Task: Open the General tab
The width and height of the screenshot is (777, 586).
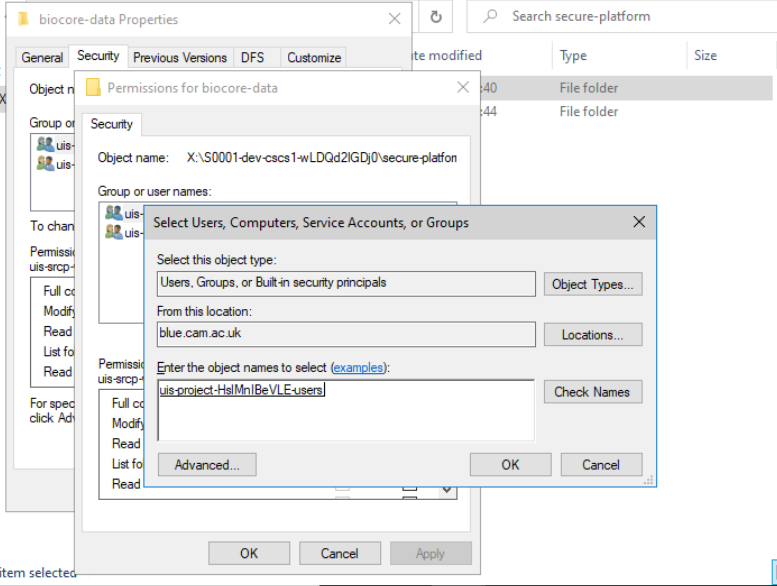Action: [42, 57]
